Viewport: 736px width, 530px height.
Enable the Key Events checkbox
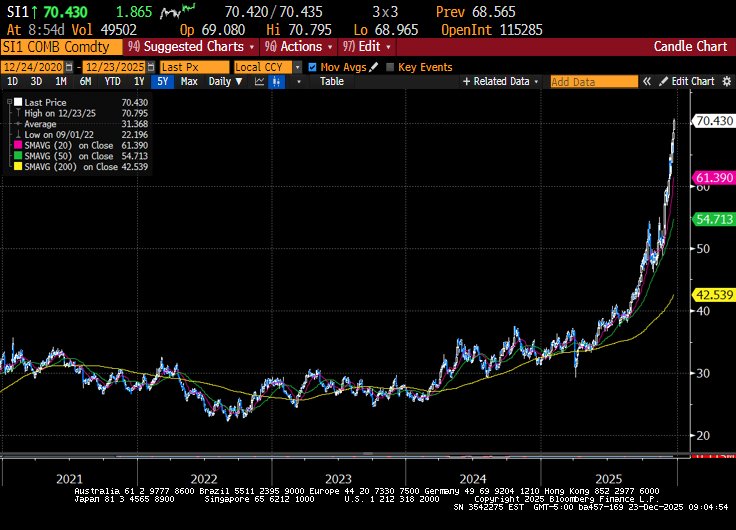[390, 67]
